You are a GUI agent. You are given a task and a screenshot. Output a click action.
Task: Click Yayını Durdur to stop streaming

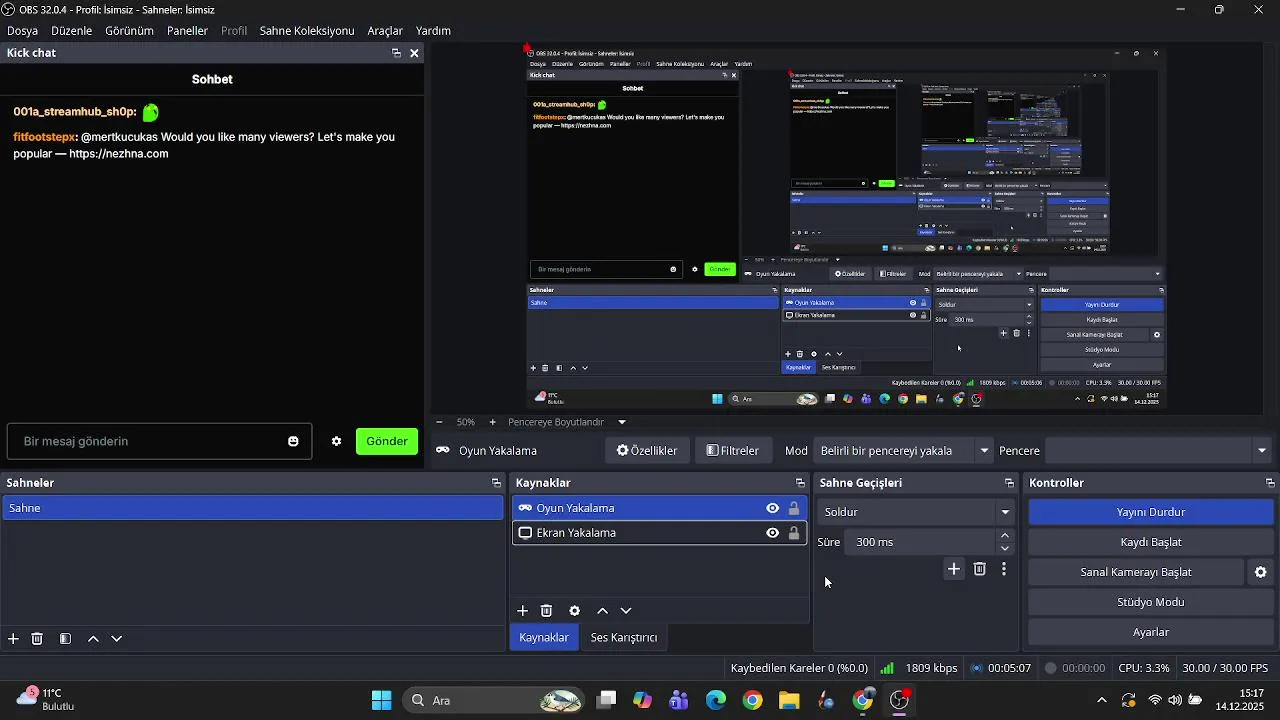click(x=1151, y=512)
